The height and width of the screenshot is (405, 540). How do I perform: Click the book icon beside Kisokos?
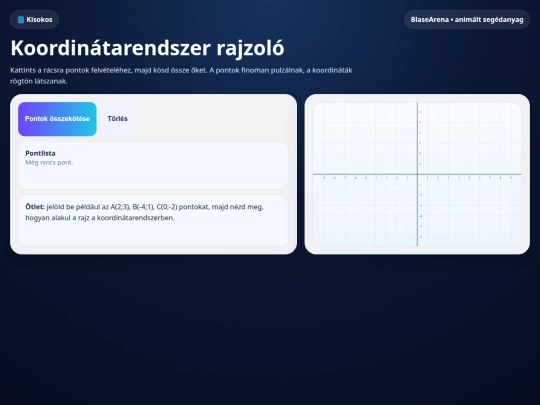(x=21, y=20)
